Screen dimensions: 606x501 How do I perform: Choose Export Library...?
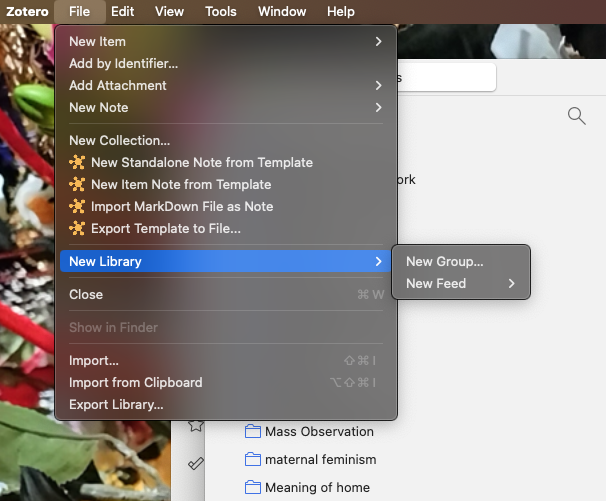tap(225, 404)
